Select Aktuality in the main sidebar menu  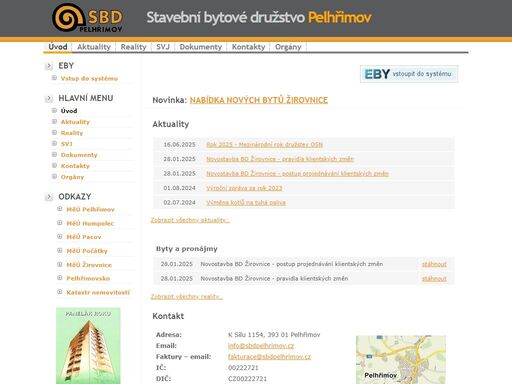click(75, 122)
